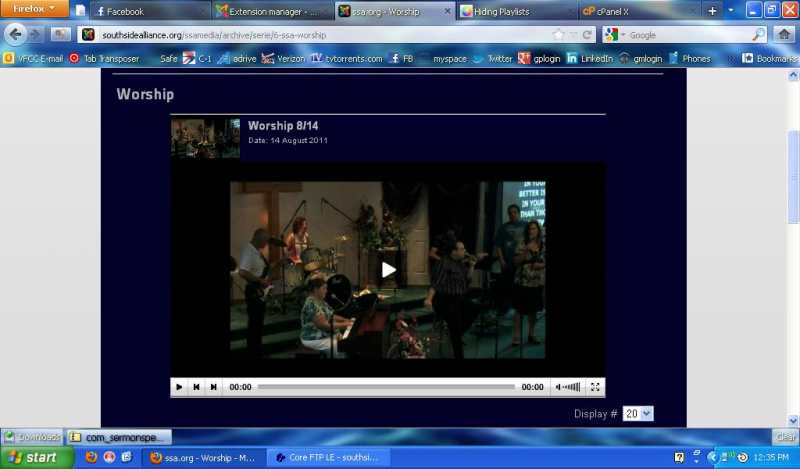Open the FB bookmark in bookmarks toolbar
800x469 pixels.
tap(402, 59)
